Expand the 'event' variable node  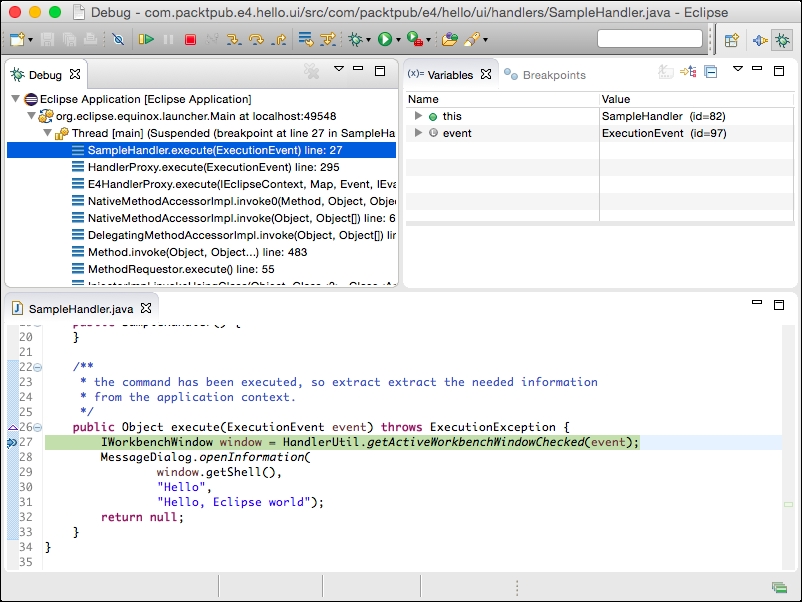(x=419, y=133)
